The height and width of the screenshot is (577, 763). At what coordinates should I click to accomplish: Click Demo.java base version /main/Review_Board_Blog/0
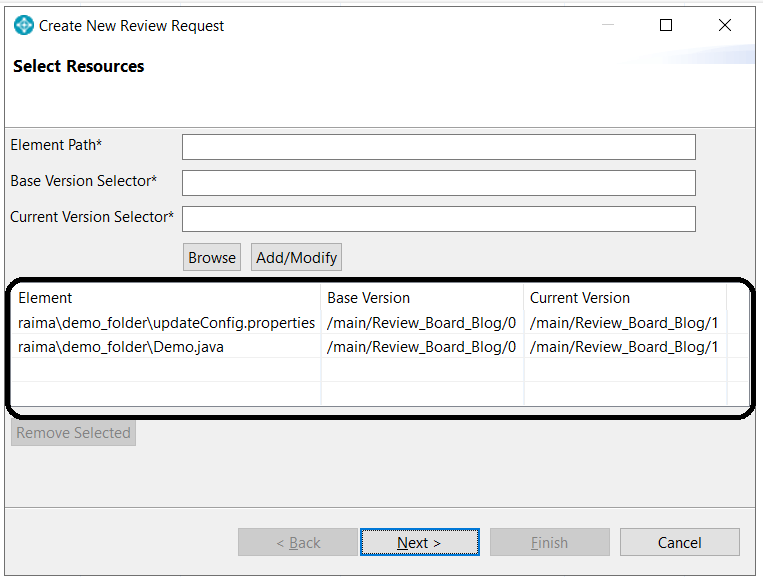[421, 346]
